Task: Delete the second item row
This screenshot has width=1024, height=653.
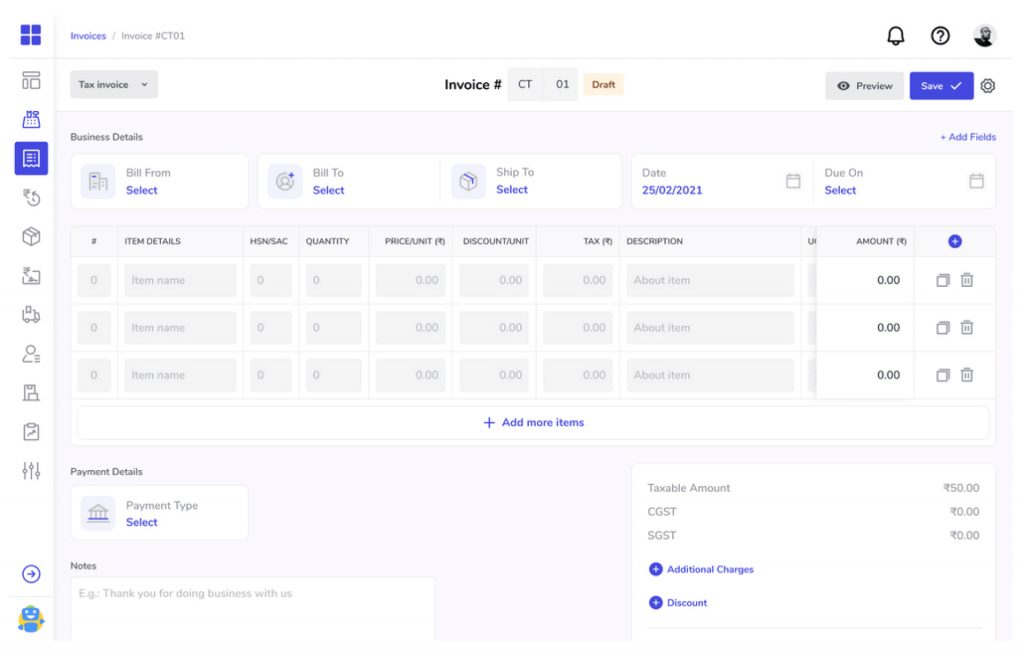Action: tap(967, 328)
